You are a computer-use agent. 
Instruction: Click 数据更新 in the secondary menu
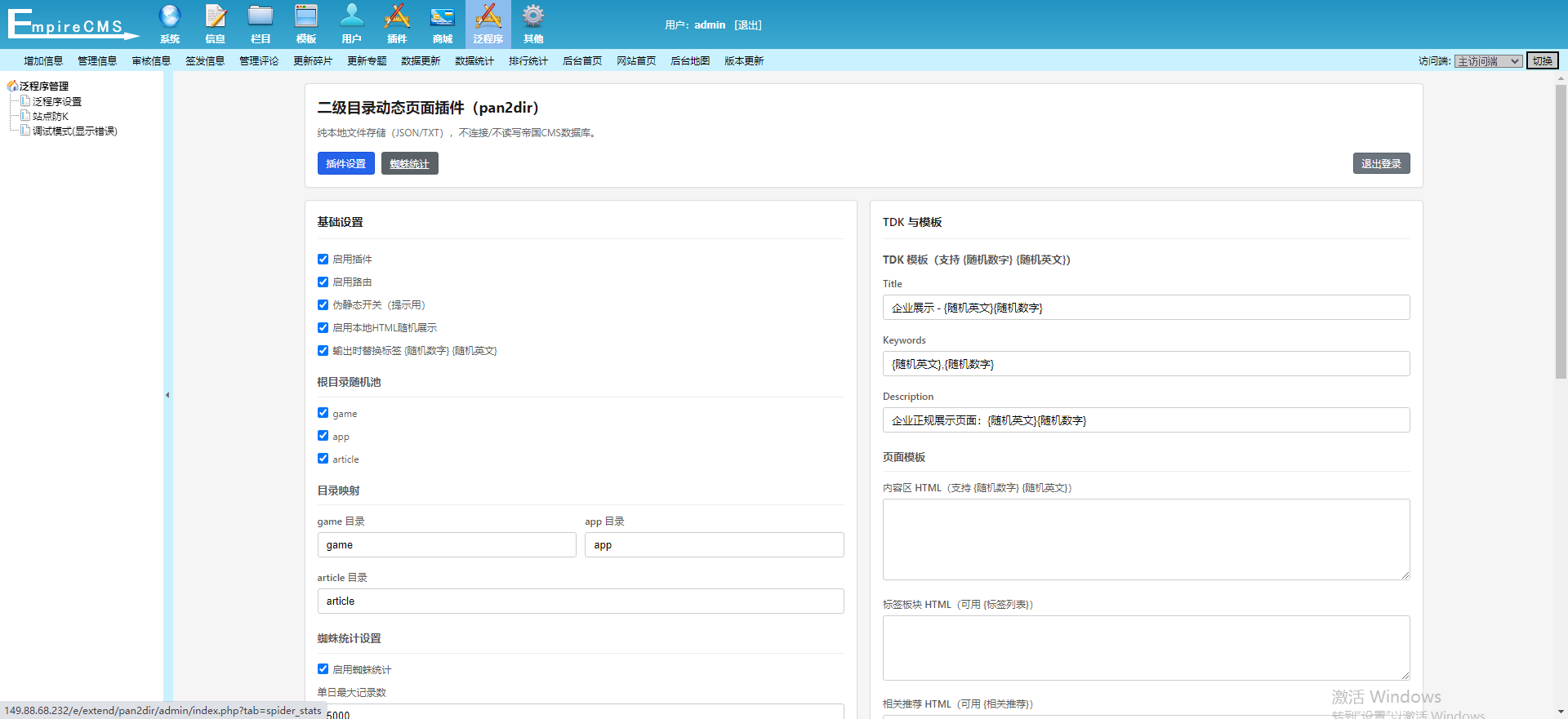[421, 61]
